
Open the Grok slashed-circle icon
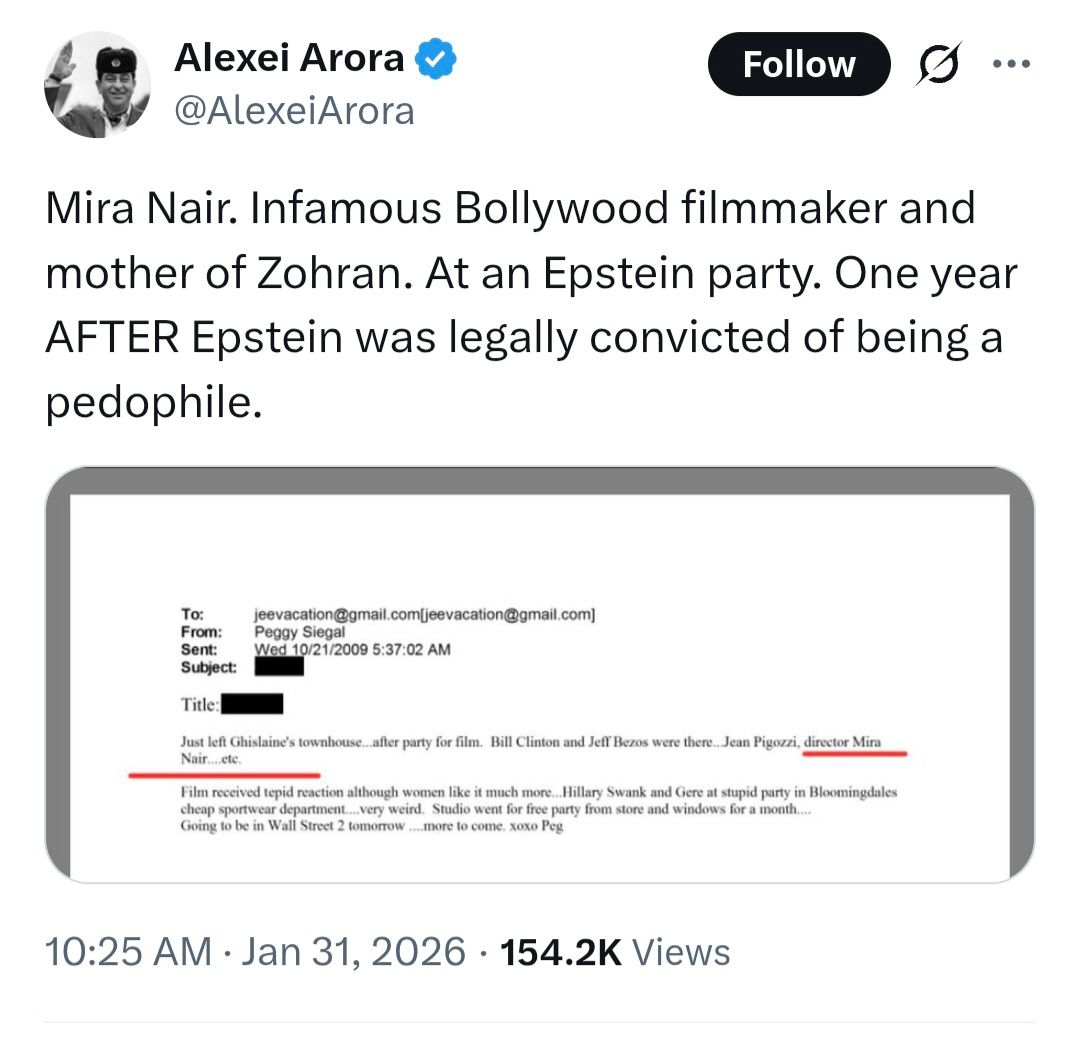click(x=937, y=64)
